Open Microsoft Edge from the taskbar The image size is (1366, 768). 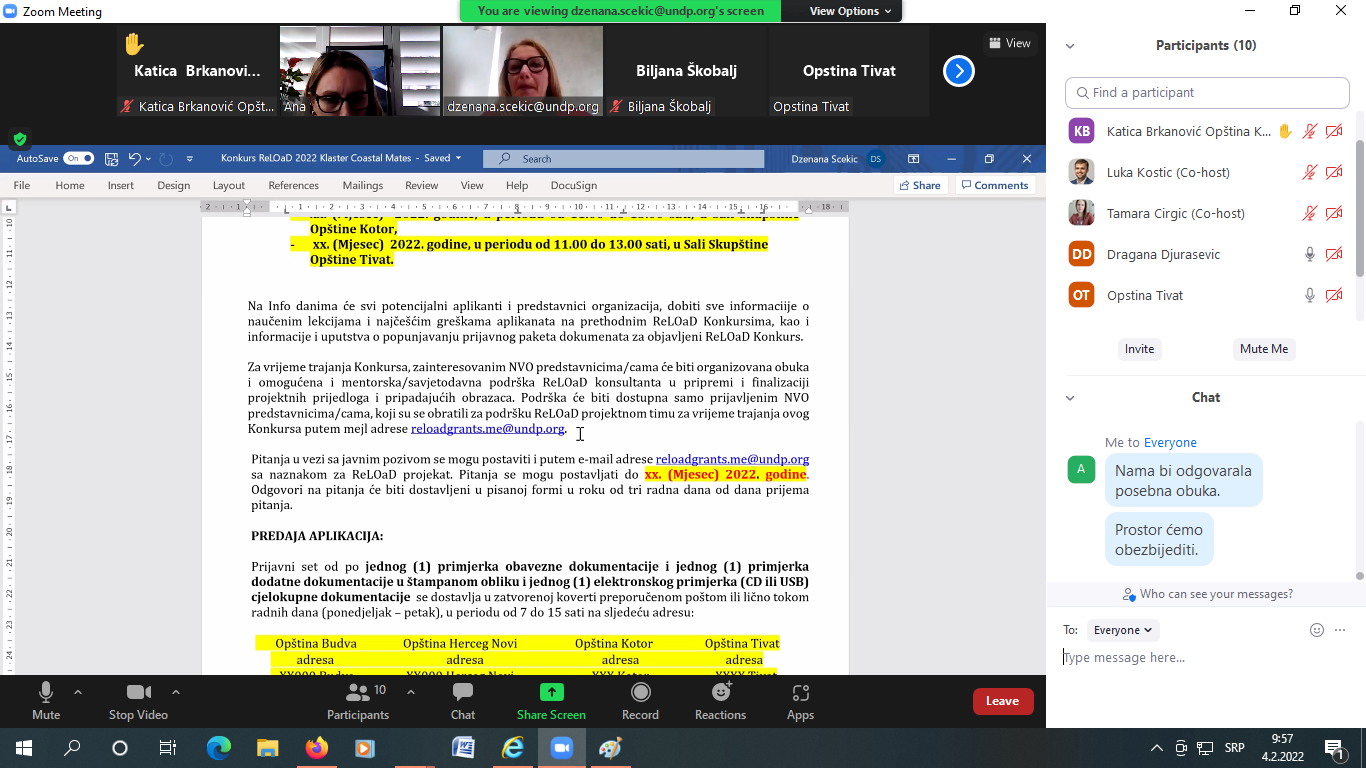[x=218, y=748]
